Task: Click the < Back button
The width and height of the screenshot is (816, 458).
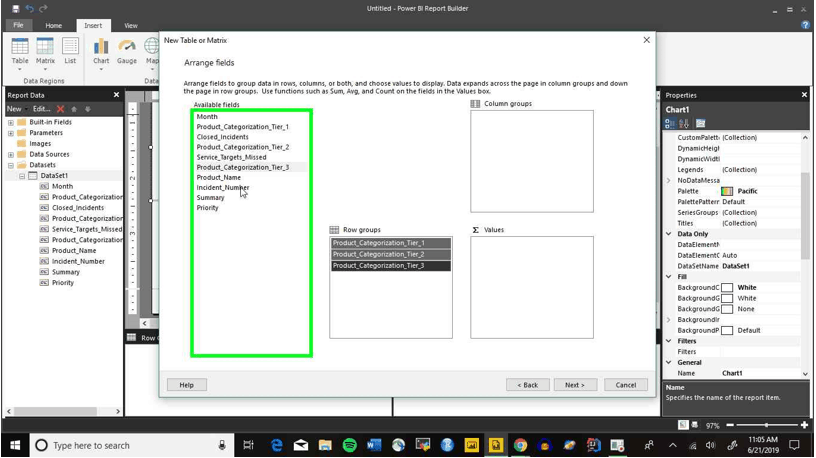Action: coord(528,385)
